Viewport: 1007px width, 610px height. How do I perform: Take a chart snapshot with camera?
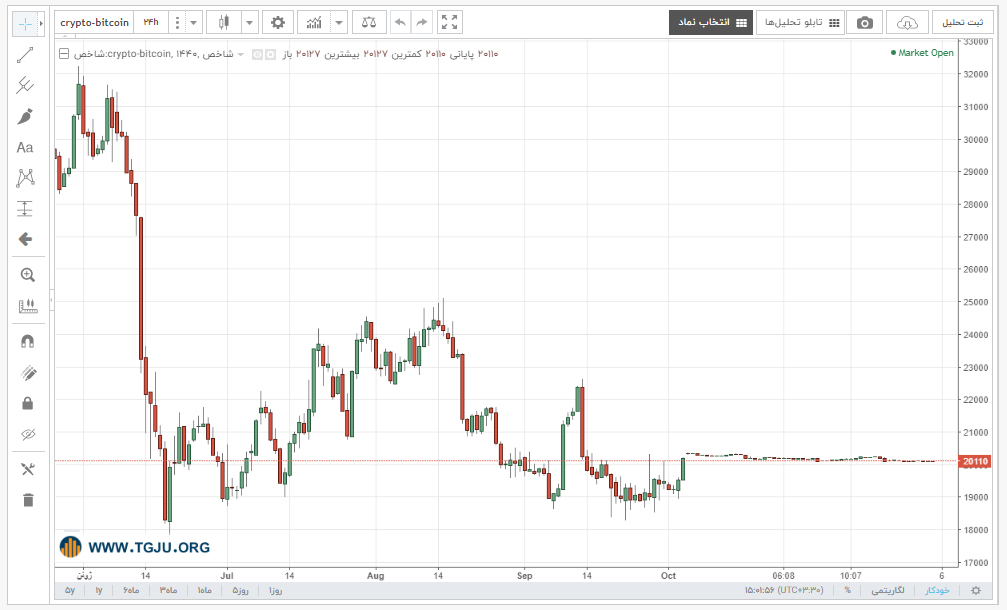864,22
